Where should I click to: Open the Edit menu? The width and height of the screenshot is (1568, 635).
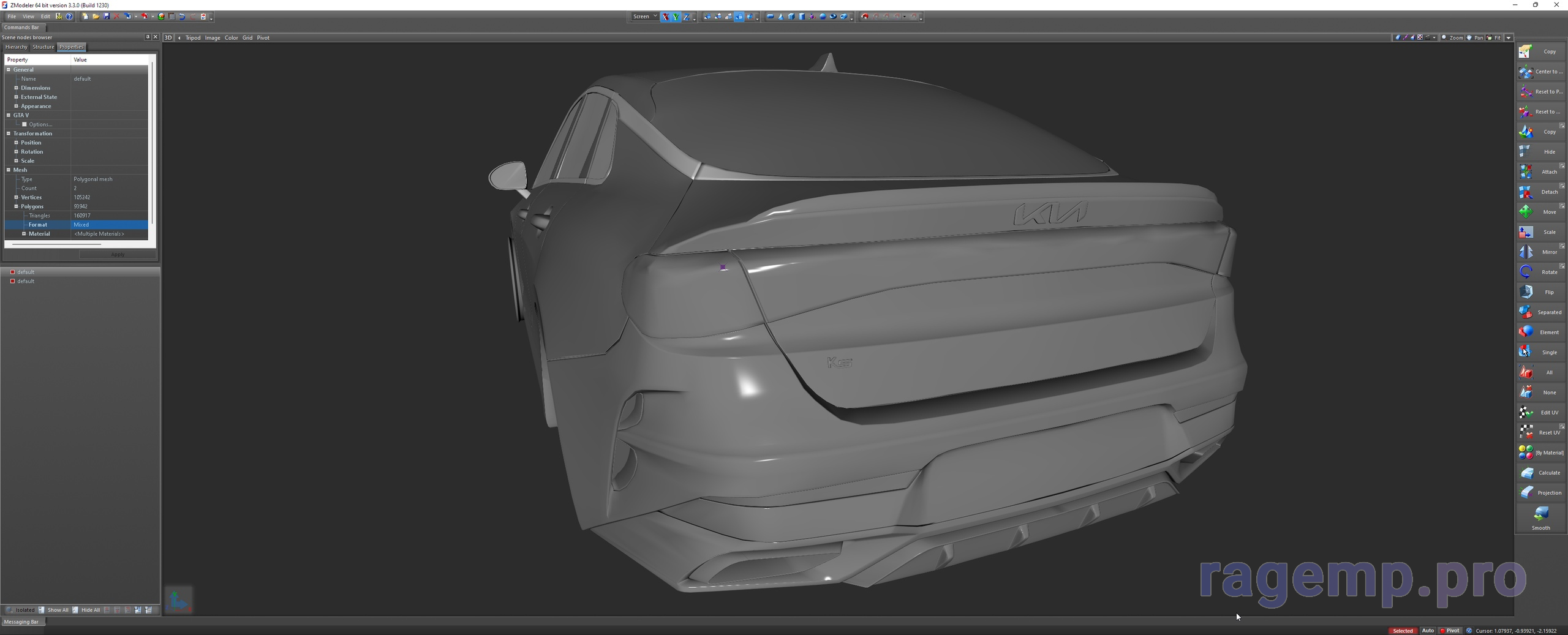point(45,17)
